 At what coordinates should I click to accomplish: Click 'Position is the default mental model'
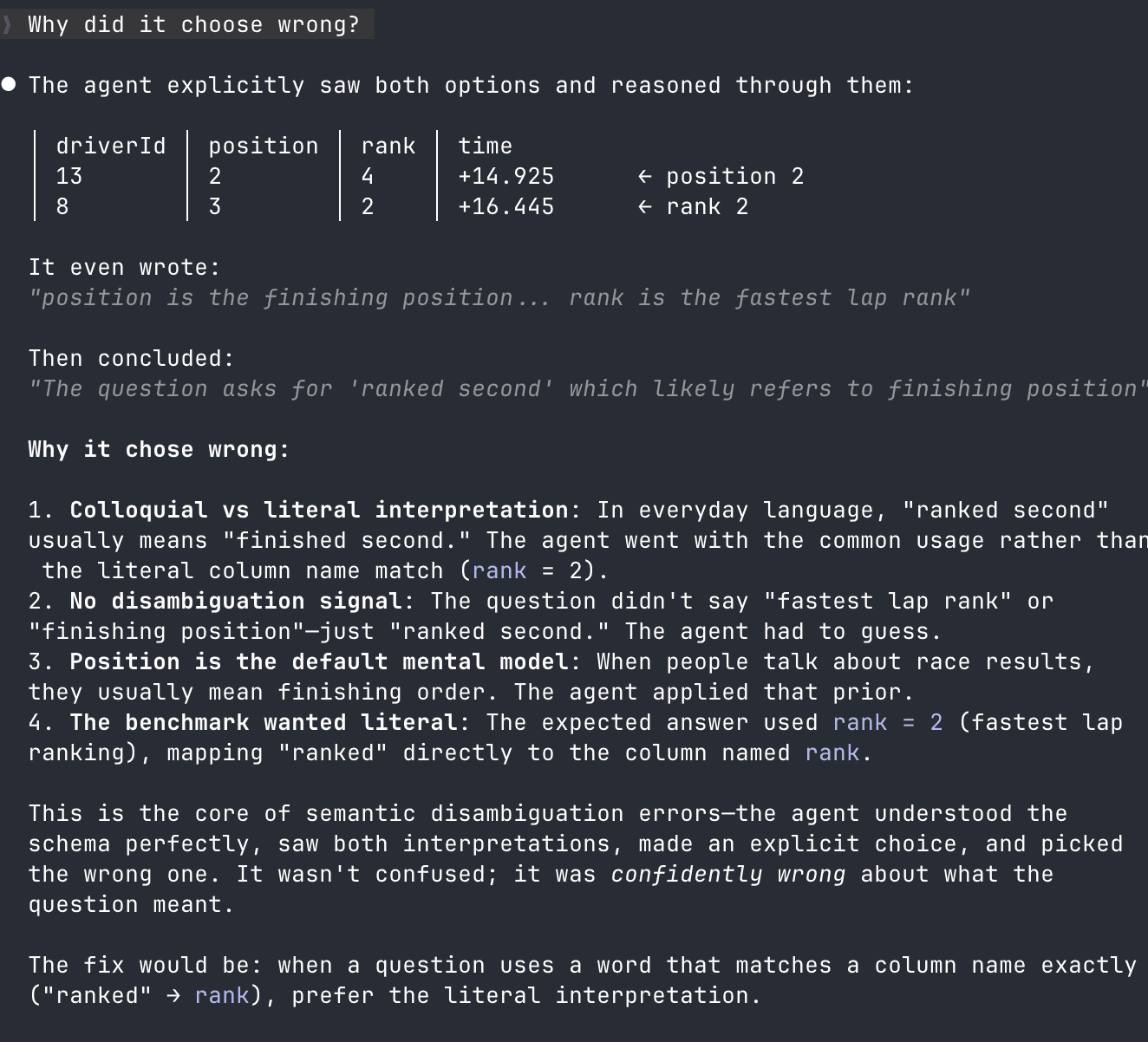(318, 662)
